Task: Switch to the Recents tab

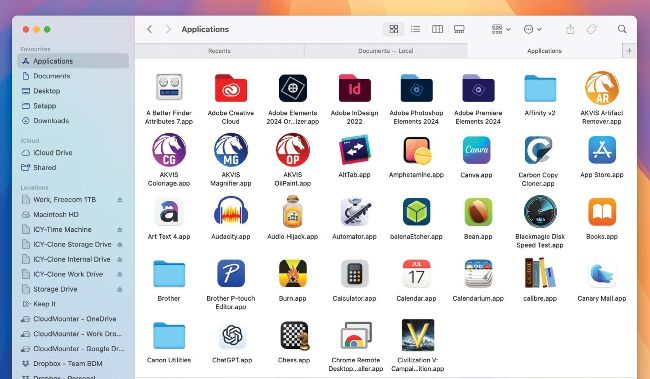Action: (220, 51)
